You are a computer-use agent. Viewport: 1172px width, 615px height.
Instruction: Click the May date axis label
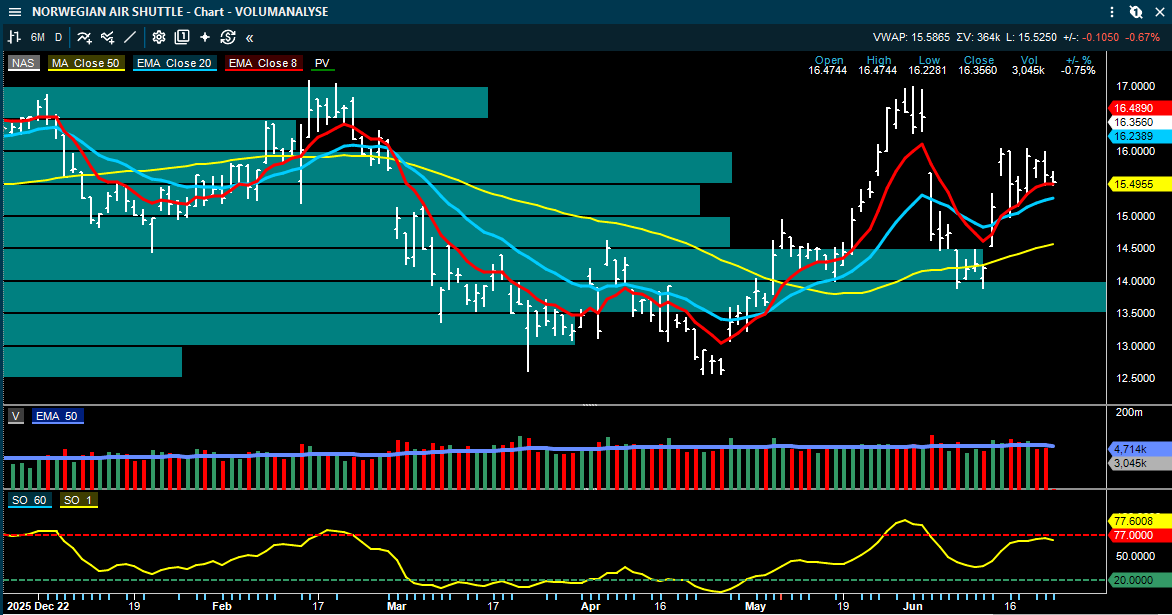coord(756,606)
